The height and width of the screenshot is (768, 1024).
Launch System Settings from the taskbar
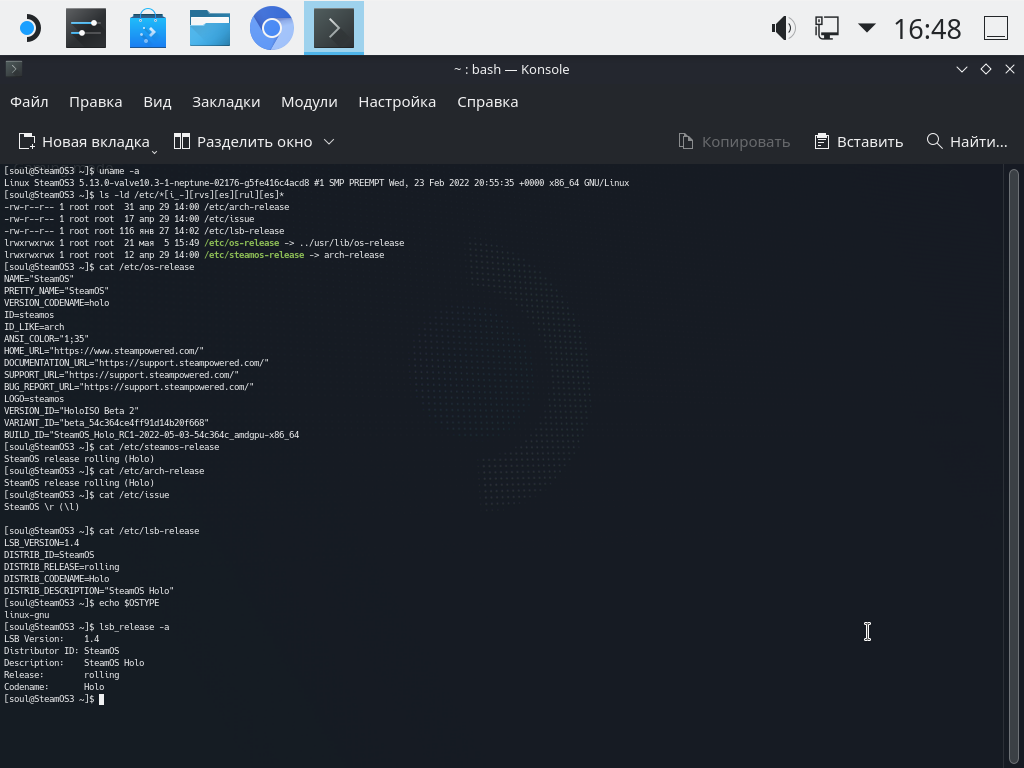pos(86,28)
